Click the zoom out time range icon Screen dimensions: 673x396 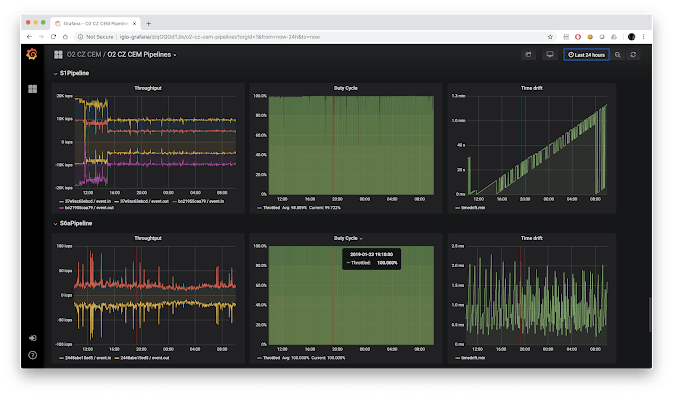(x=618, y=55)
